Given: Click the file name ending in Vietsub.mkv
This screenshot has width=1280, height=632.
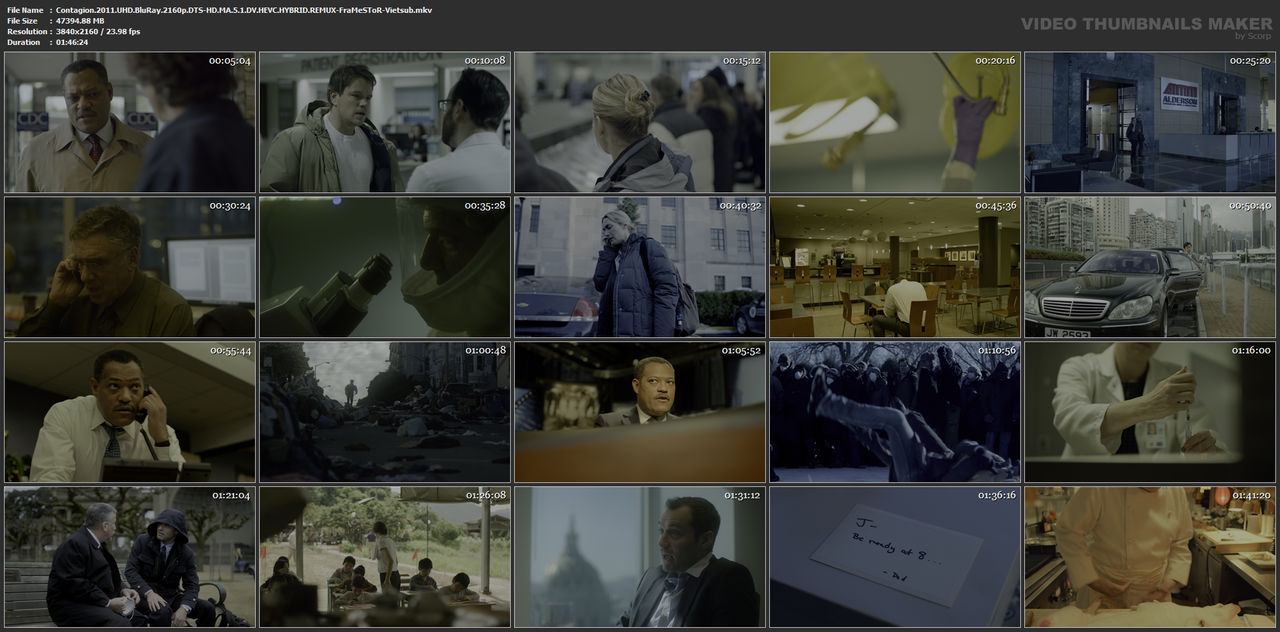Looking at the screenshot, I should (x=244, y=10).
